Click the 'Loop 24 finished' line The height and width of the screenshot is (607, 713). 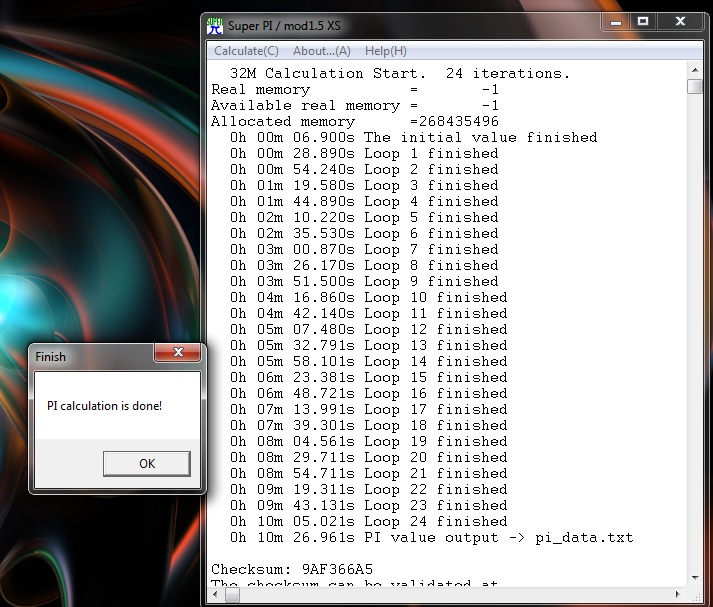(368, 522)
